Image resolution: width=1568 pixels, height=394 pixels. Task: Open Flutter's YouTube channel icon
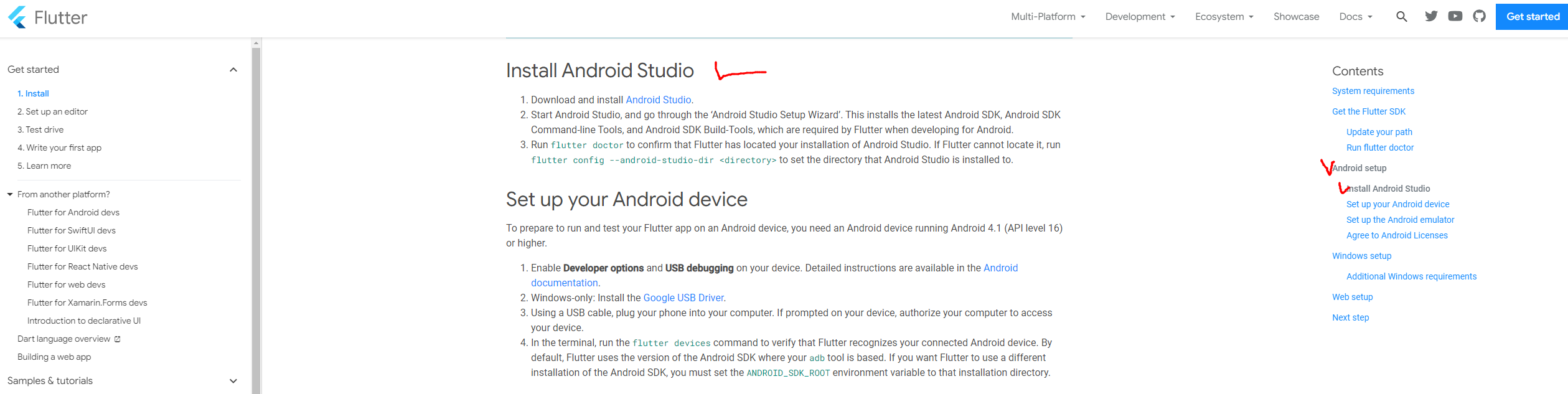point(1455,16)
